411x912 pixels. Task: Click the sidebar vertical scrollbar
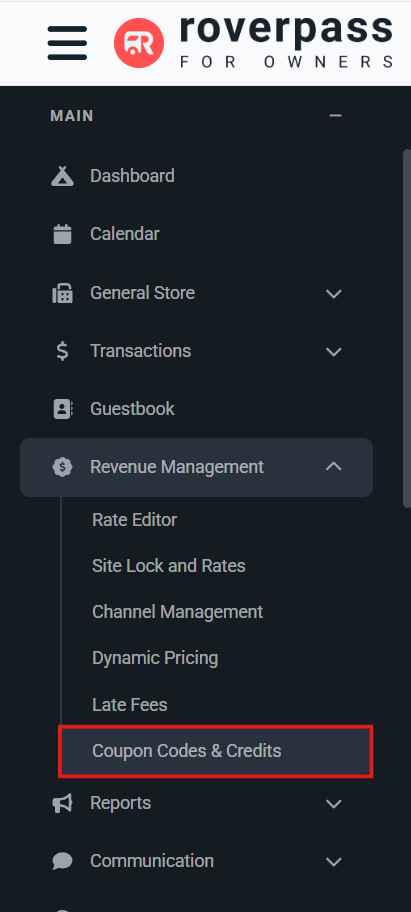pos(406,329)
